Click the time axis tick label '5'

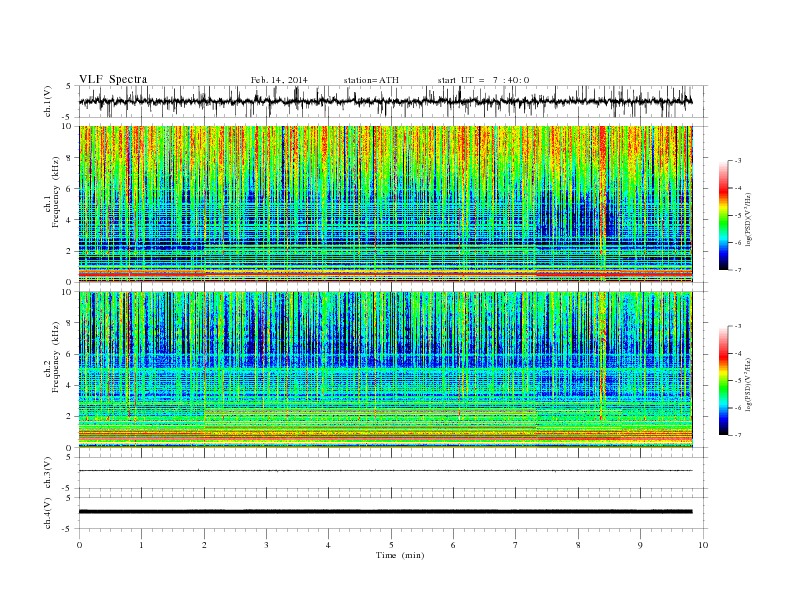click(x=391, y=545)
